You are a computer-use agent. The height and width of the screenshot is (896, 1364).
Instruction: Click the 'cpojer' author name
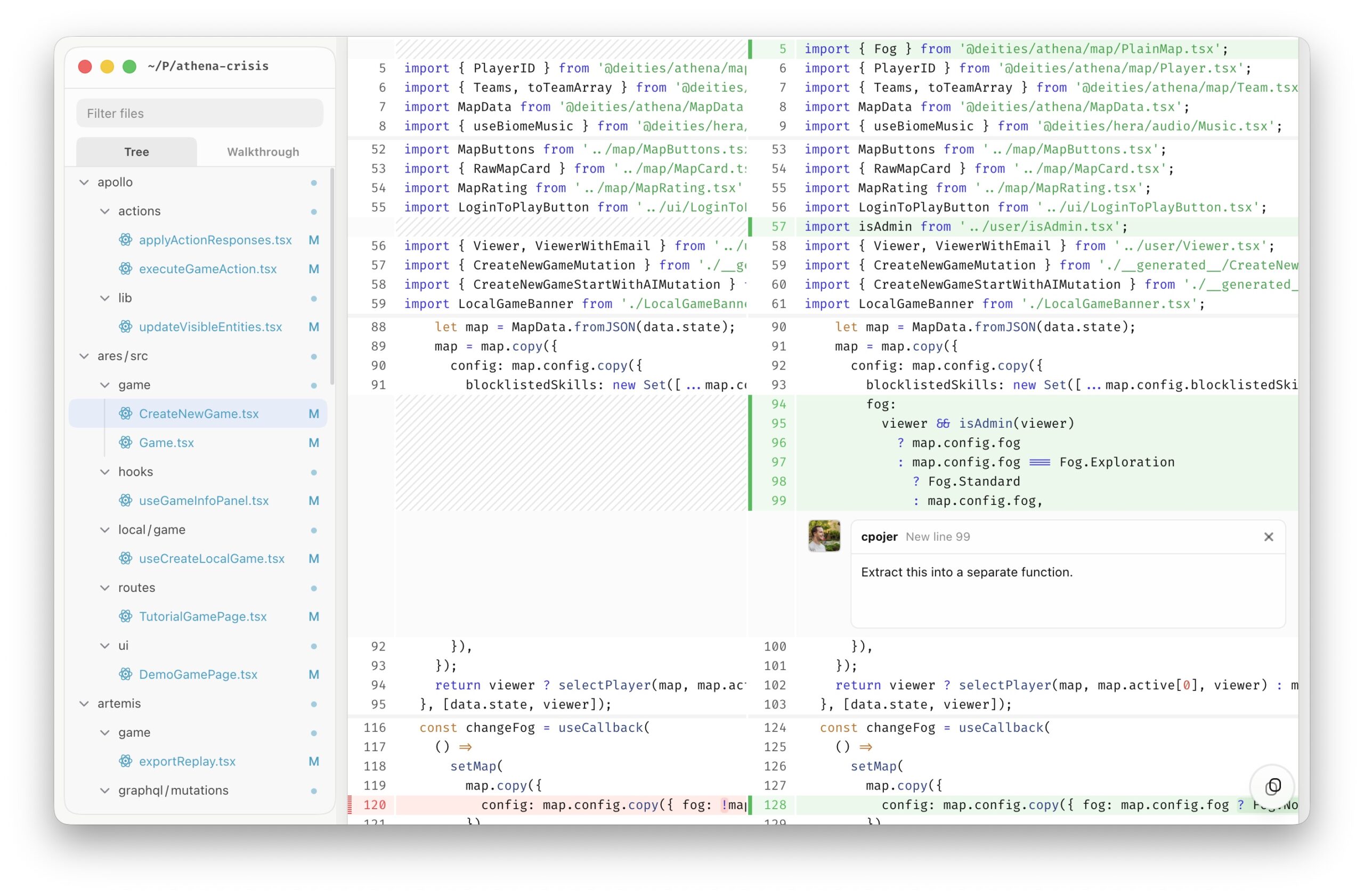pos(879,537)
